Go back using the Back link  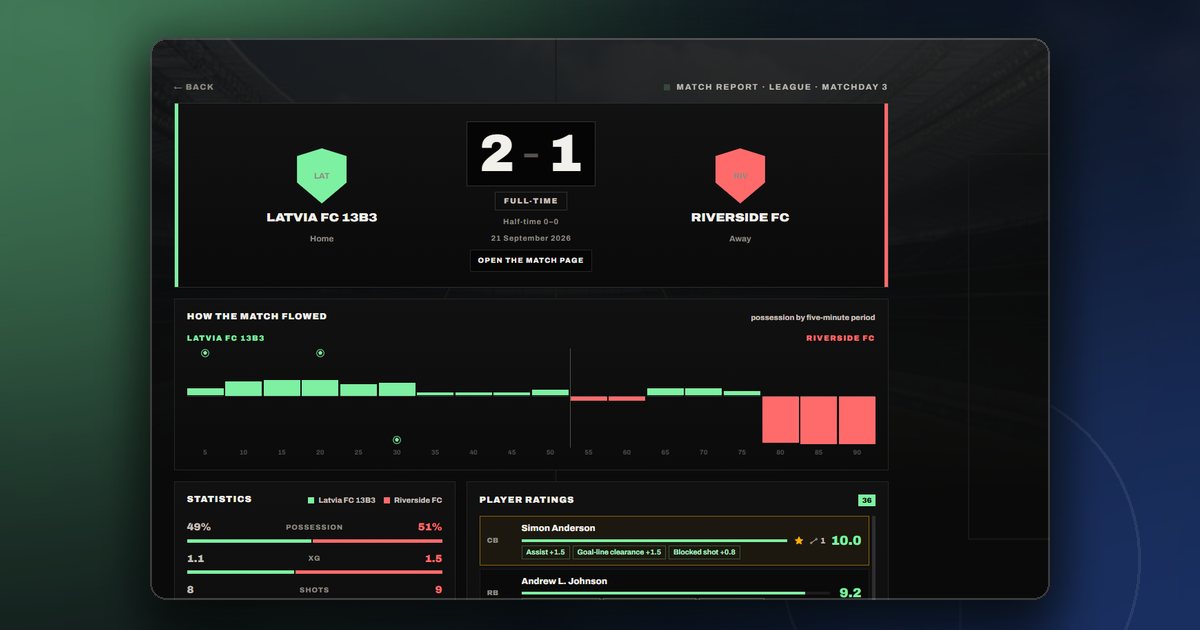(x=194, y=87)
